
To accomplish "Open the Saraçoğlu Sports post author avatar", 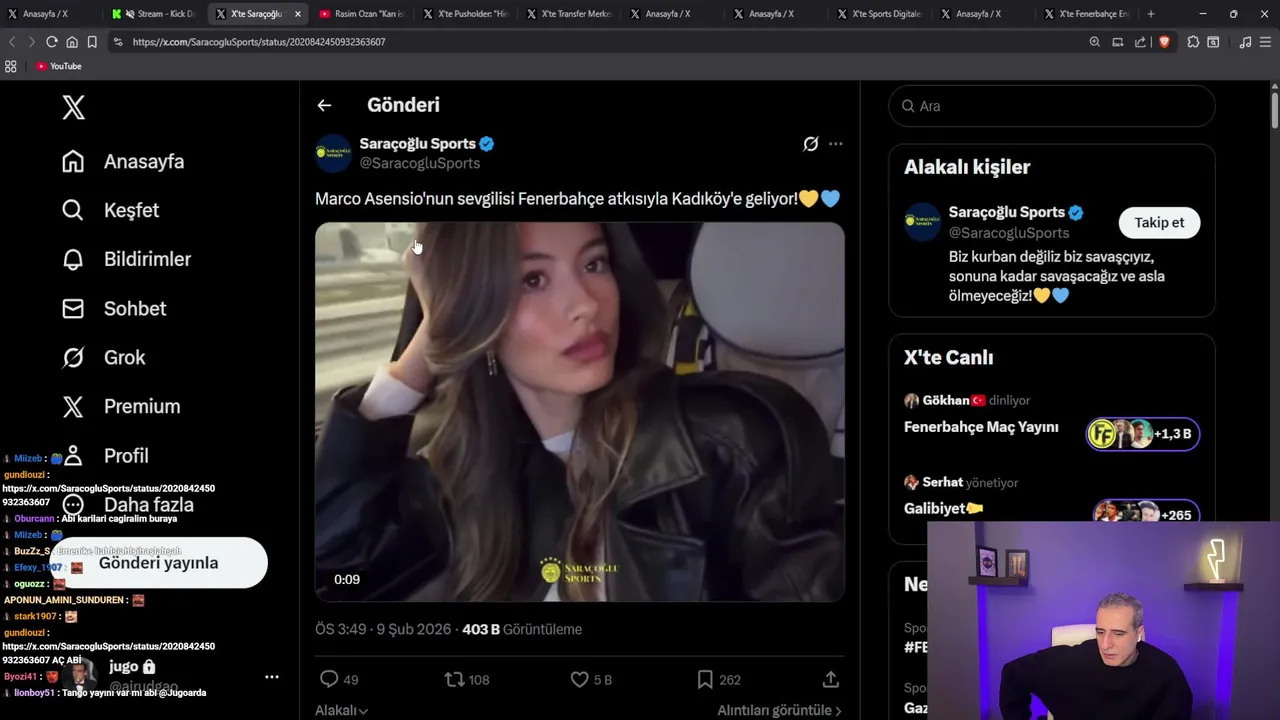I will pos(333,153).
